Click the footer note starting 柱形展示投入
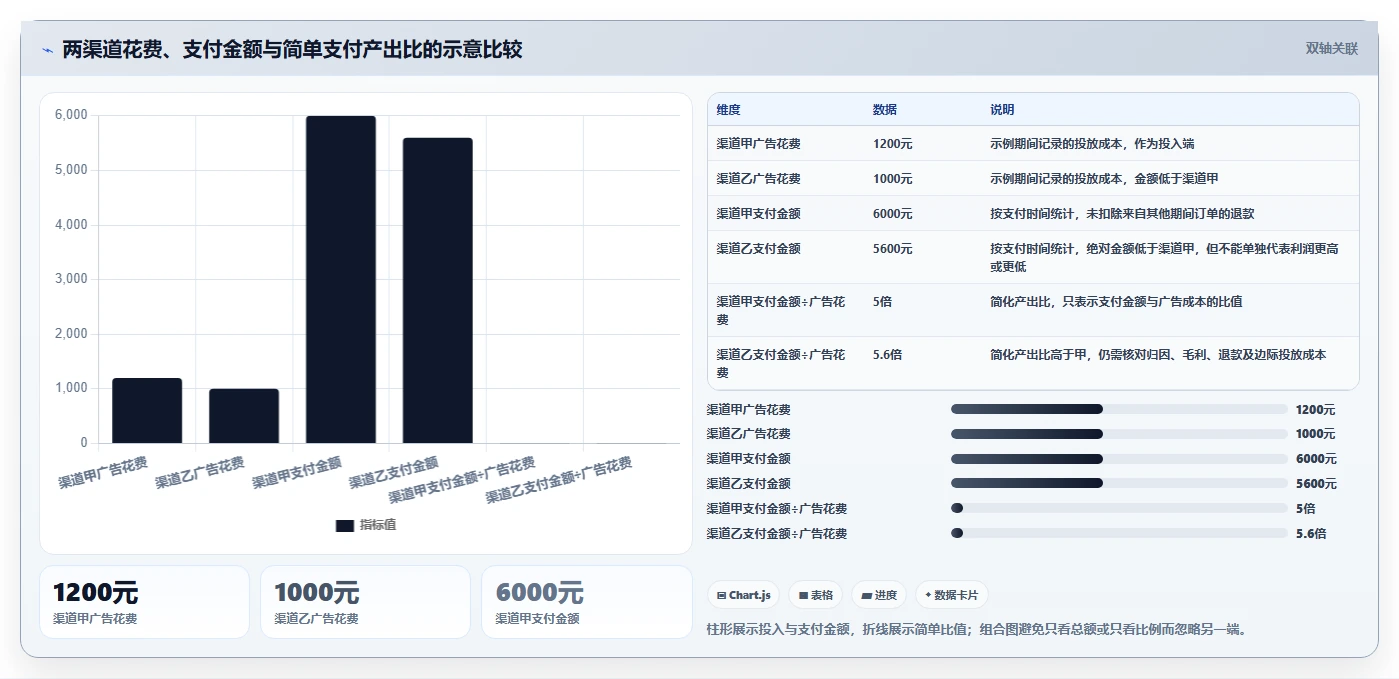1399x679 pixels. (978, 629)
